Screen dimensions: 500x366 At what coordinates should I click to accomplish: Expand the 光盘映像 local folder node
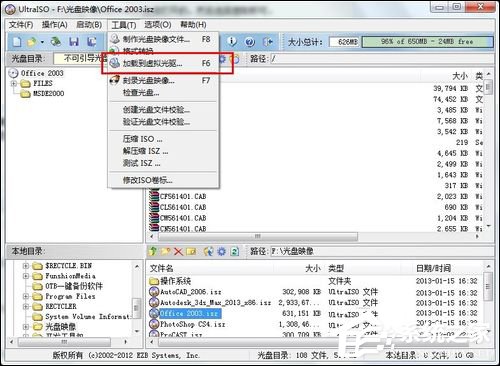tap(26, 327)
